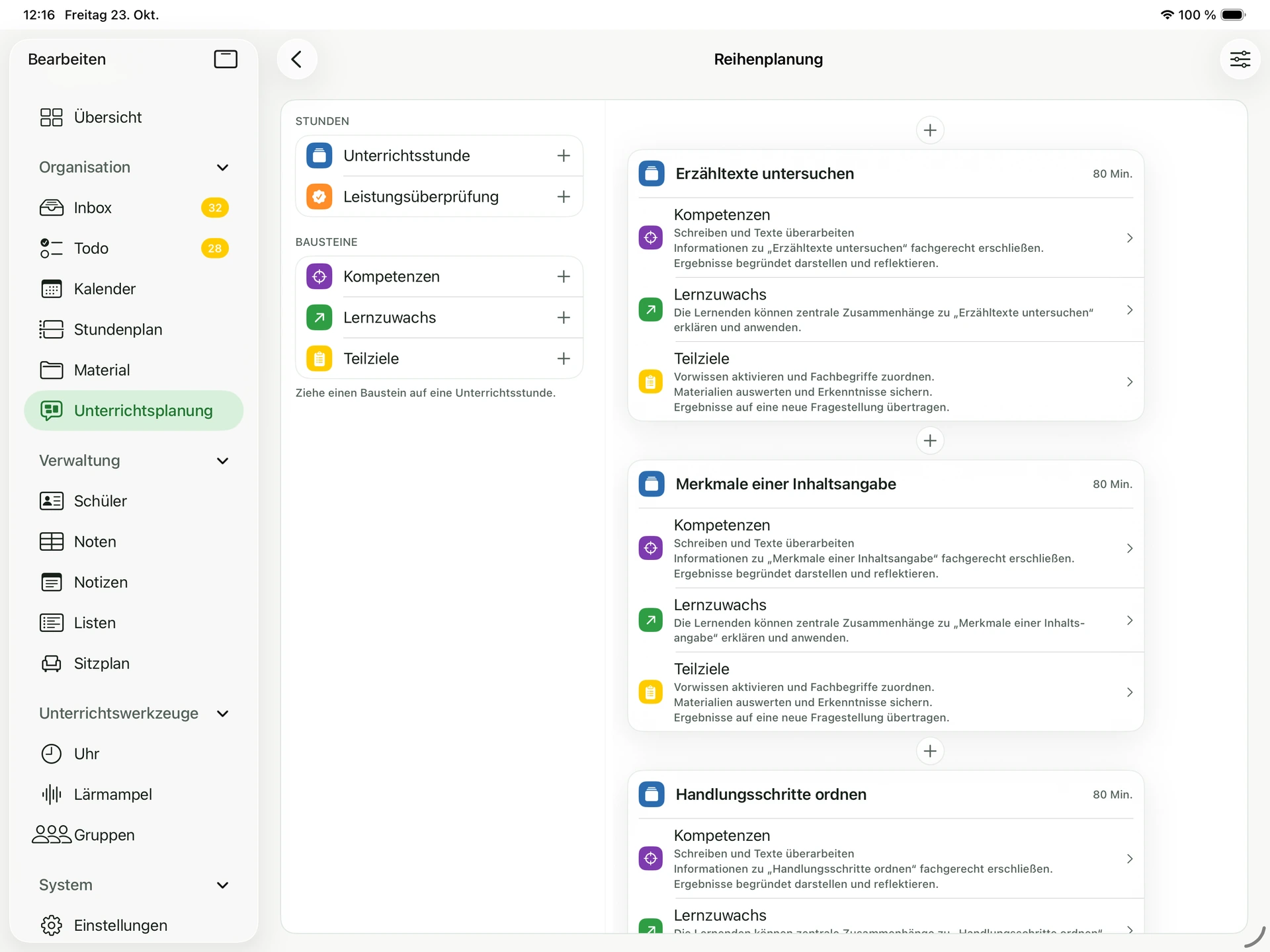Click the green Lernzuwachs icon in Bausteine
This screenshot has width=1270, height=952.
[319, 317]
